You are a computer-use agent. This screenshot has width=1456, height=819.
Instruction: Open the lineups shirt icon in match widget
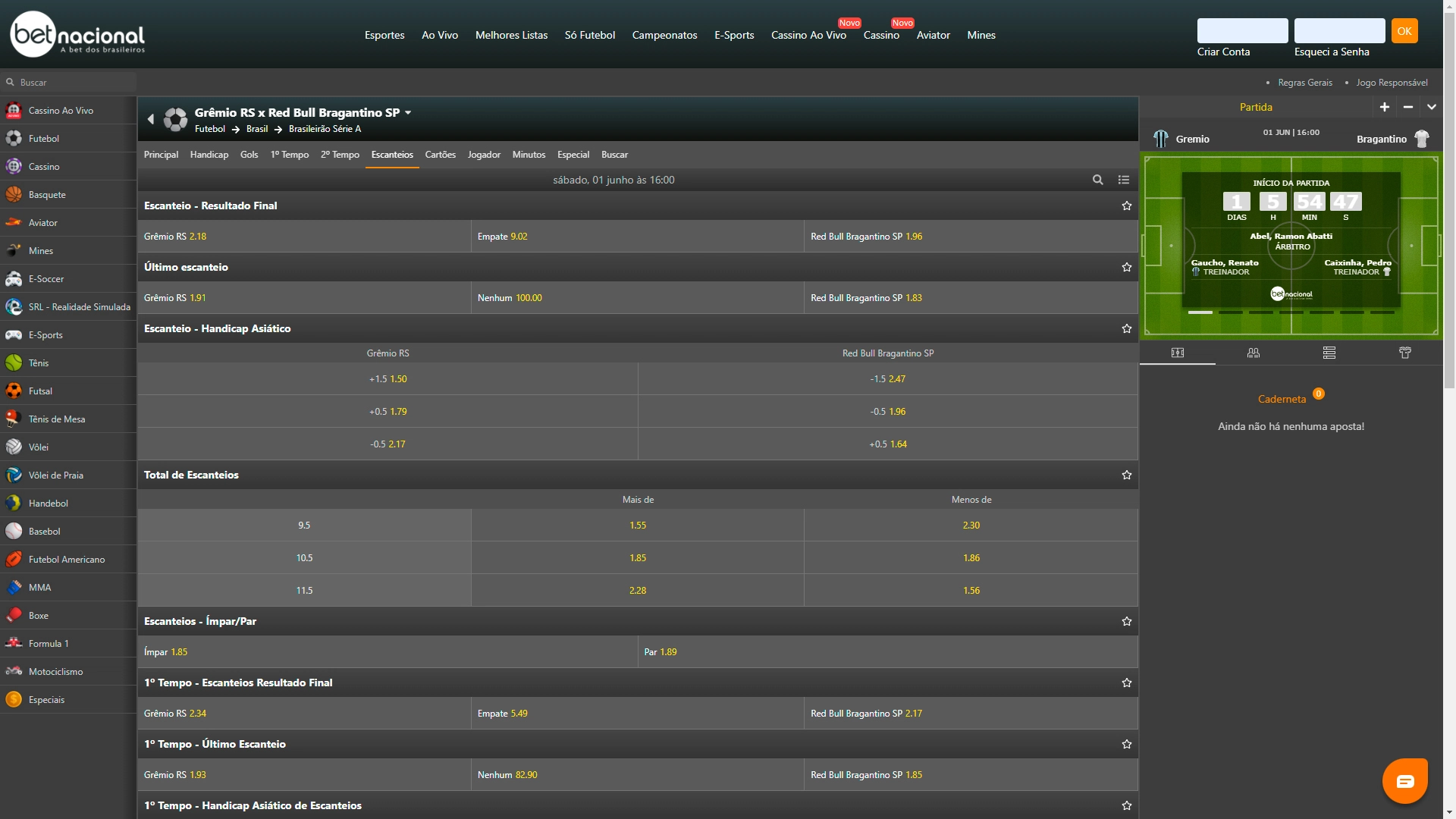1405,353
